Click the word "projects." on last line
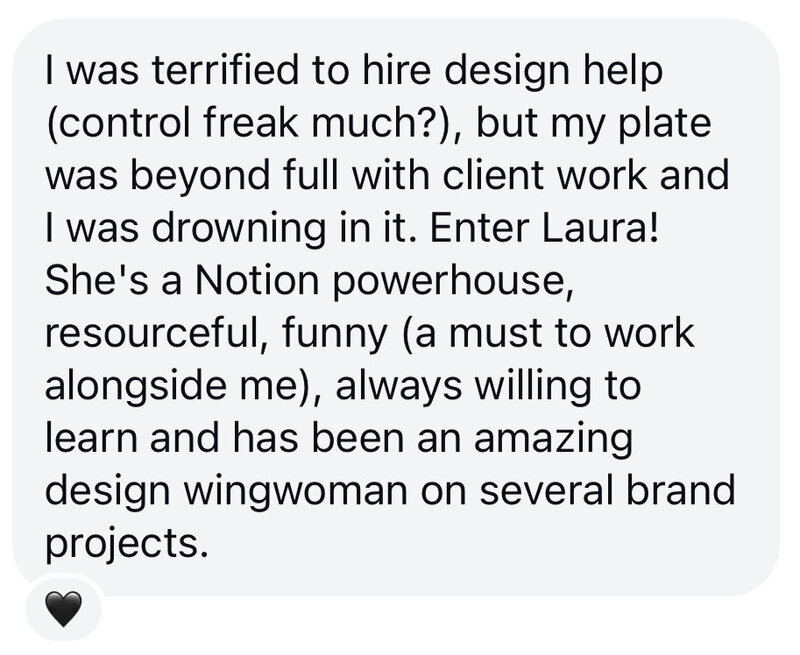The image size is (800, 655). (128, 545)
